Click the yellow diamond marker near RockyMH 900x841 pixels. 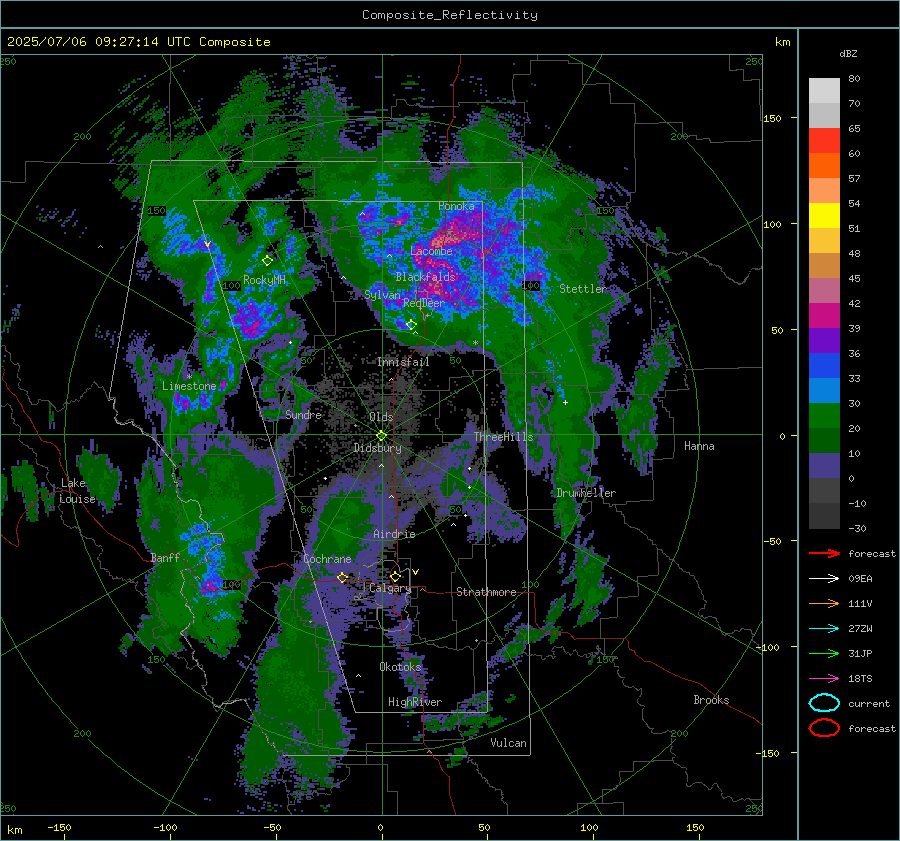267,261
